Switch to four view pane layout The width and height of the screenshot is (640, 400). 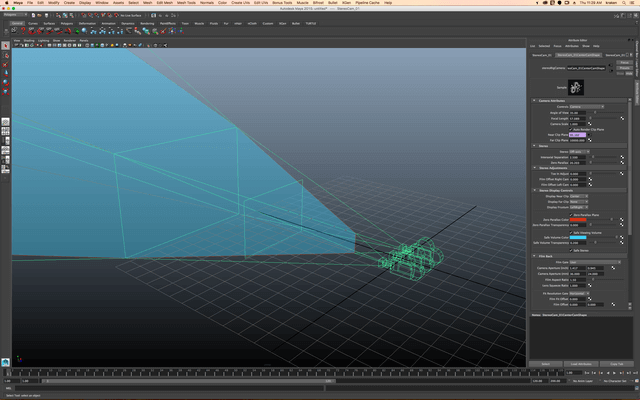(x=5, y=131)
